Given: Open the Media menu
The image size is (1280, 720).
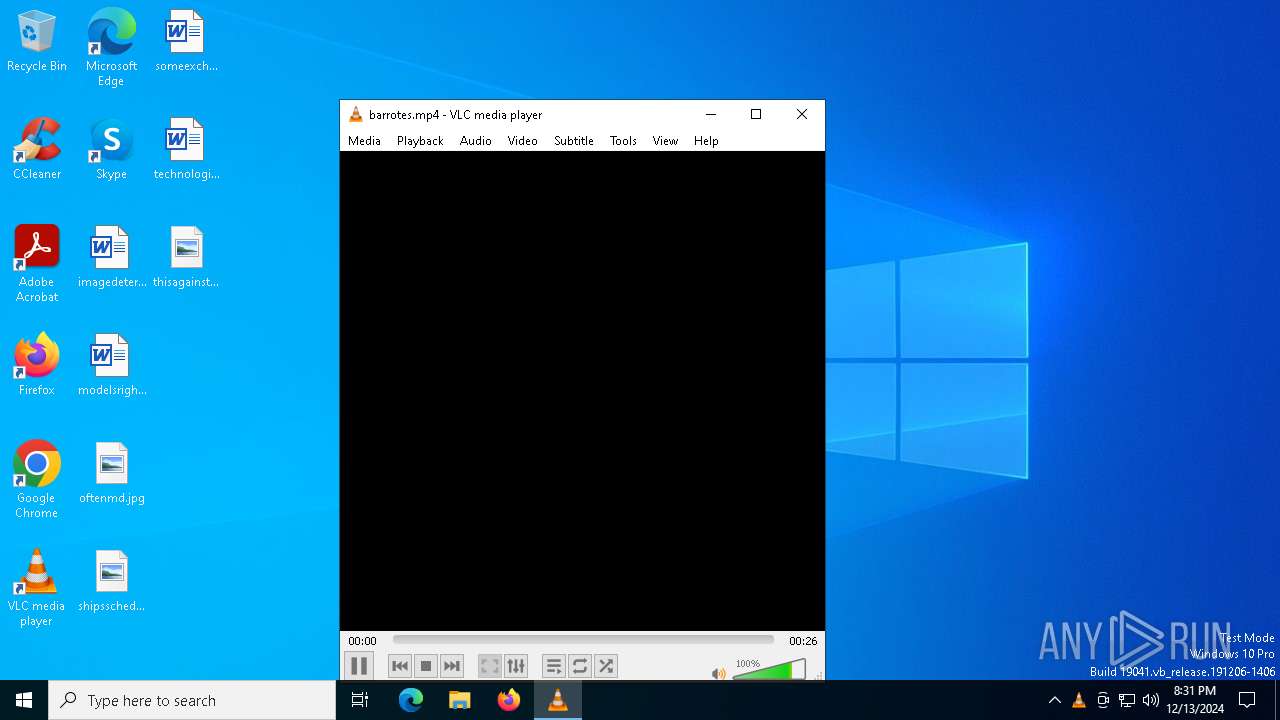Looking at the screenshot, I should (x=364, y=141).
